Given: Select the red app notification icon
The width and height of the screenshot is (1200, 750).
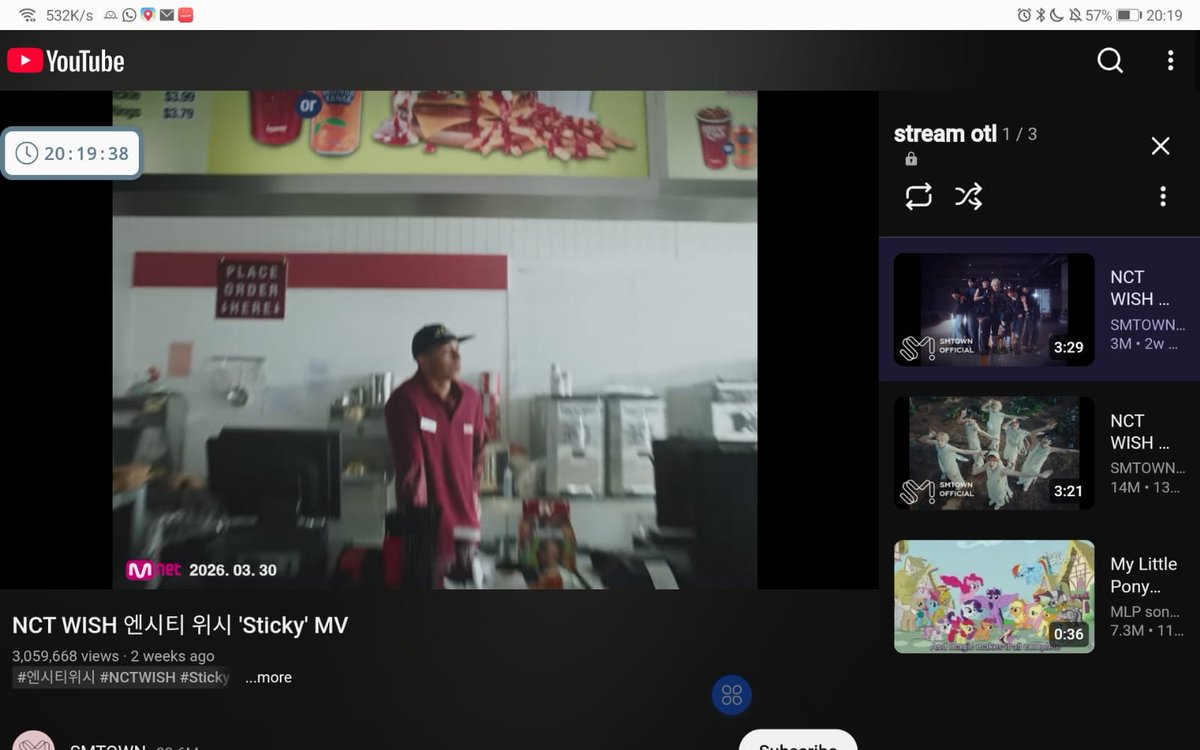Looking at the screenshot, I should 186,15.
